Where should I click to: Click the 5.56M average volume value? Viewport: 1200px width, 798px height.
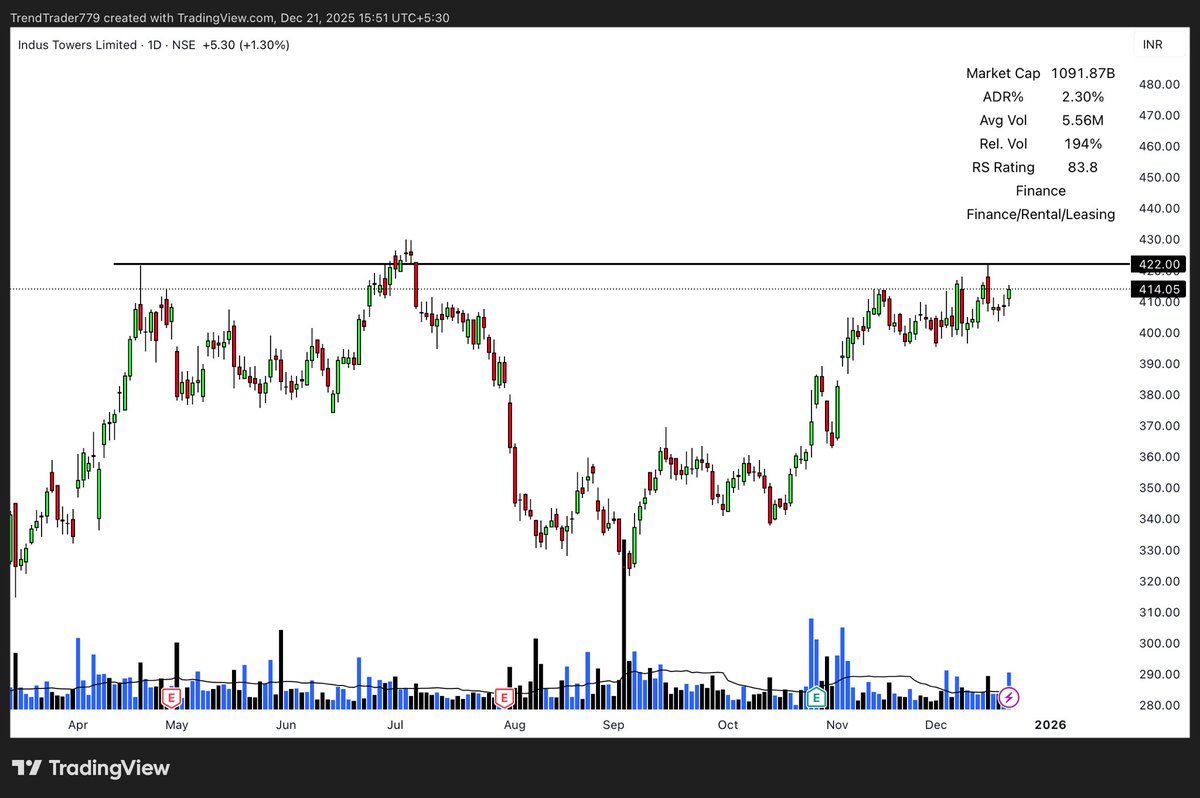click(1083, 120)
